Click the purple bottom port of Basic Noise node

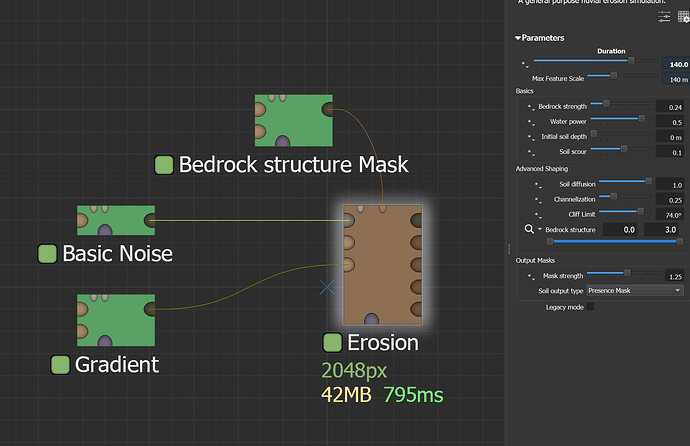click(105, 230)
